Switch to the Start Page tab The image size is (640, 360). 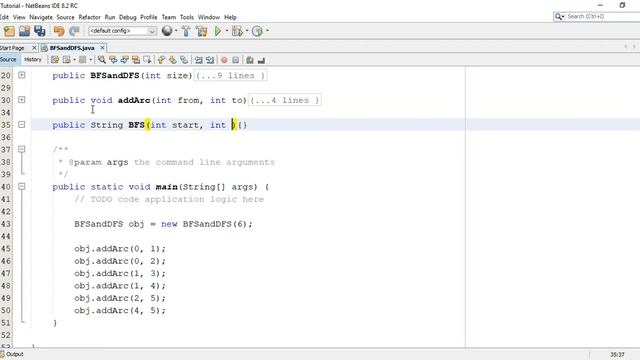pos(12,48)
